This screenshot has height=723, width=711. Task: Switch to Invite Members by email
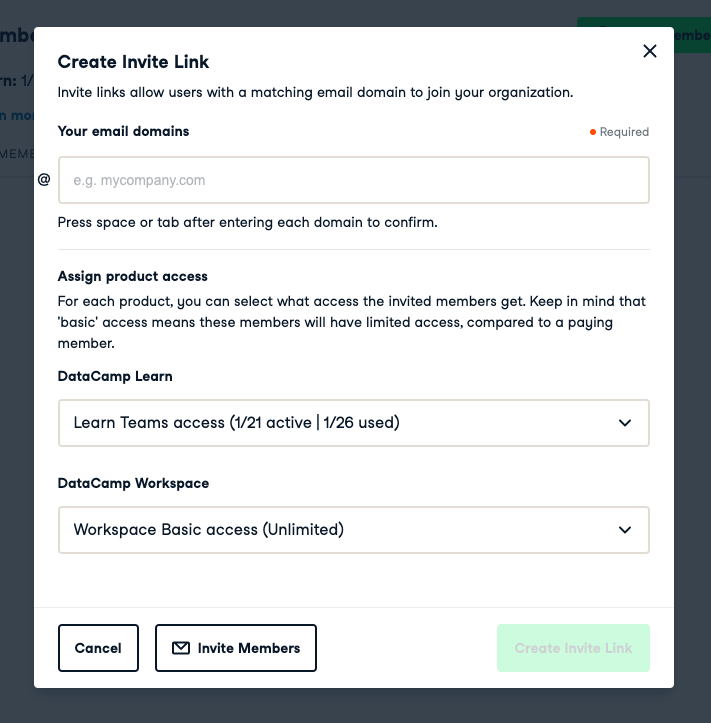[x=236, y=648]
